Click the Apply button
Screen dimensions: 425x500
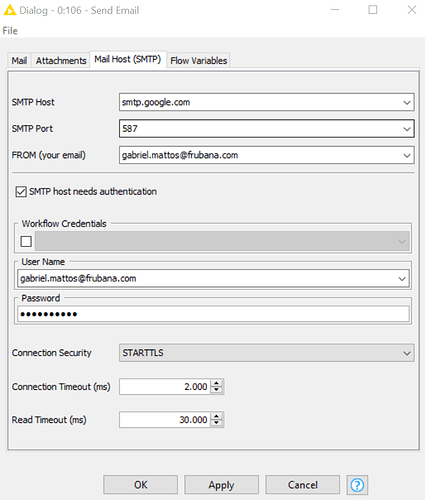[221, 485]
